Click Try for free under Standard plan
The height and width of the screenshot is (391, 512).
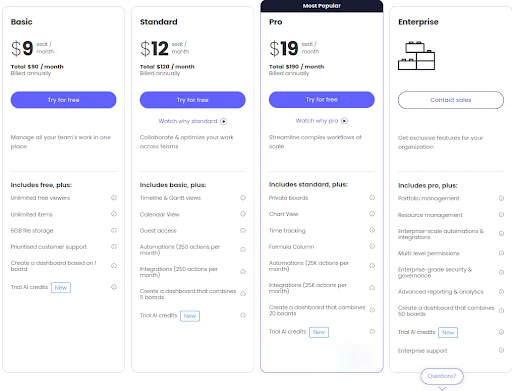point(192,100)
